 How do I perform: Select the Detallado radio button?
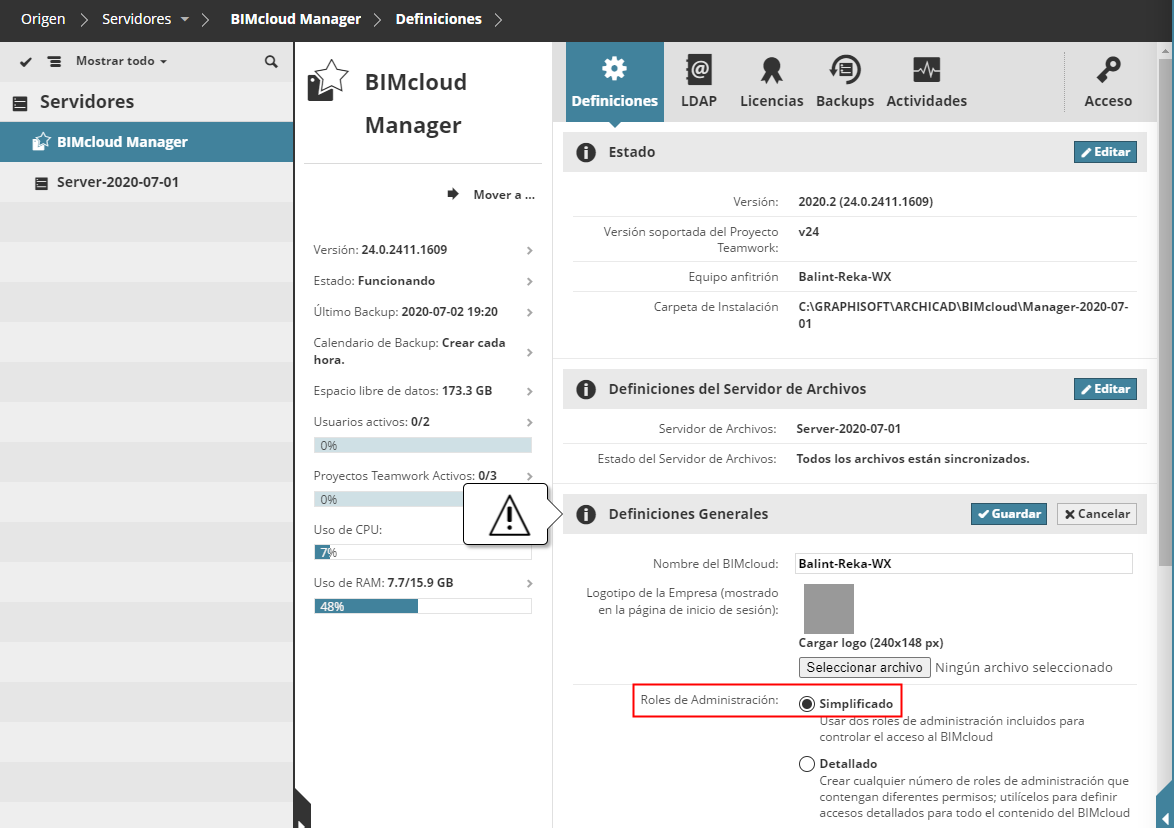pyautogui.click(x=806, y=764)
